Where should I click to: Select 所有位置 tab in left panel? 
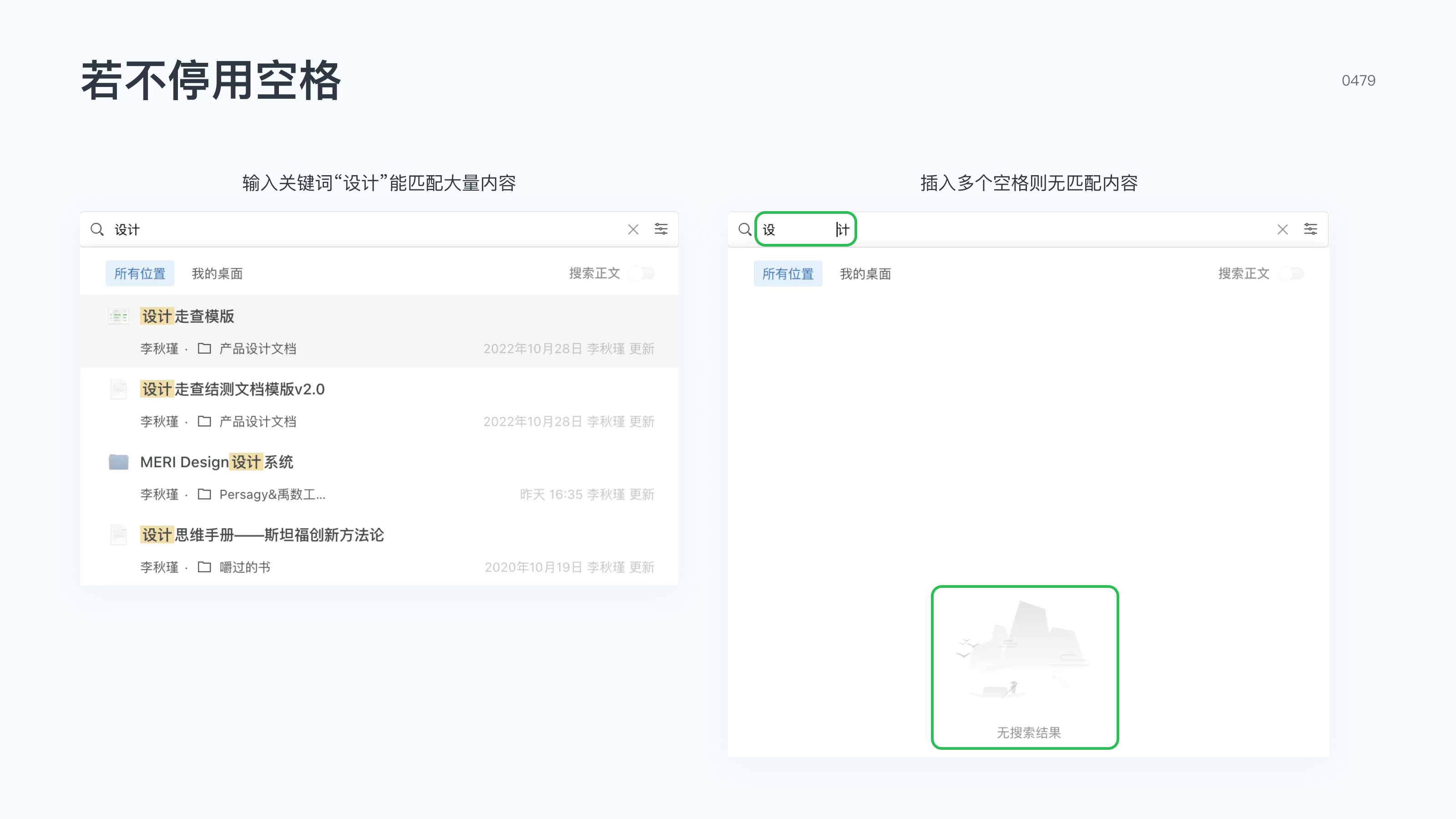(140, 273)
